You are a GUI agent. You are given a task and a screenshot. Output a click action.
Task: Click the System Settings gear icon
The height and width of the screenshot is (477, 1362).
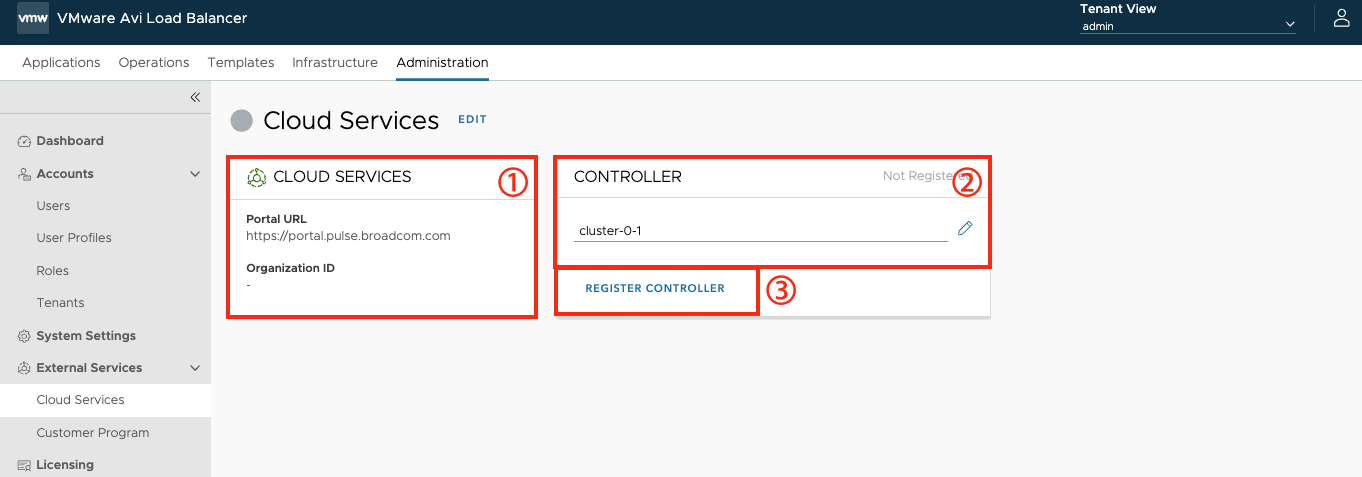coord(25,336)
